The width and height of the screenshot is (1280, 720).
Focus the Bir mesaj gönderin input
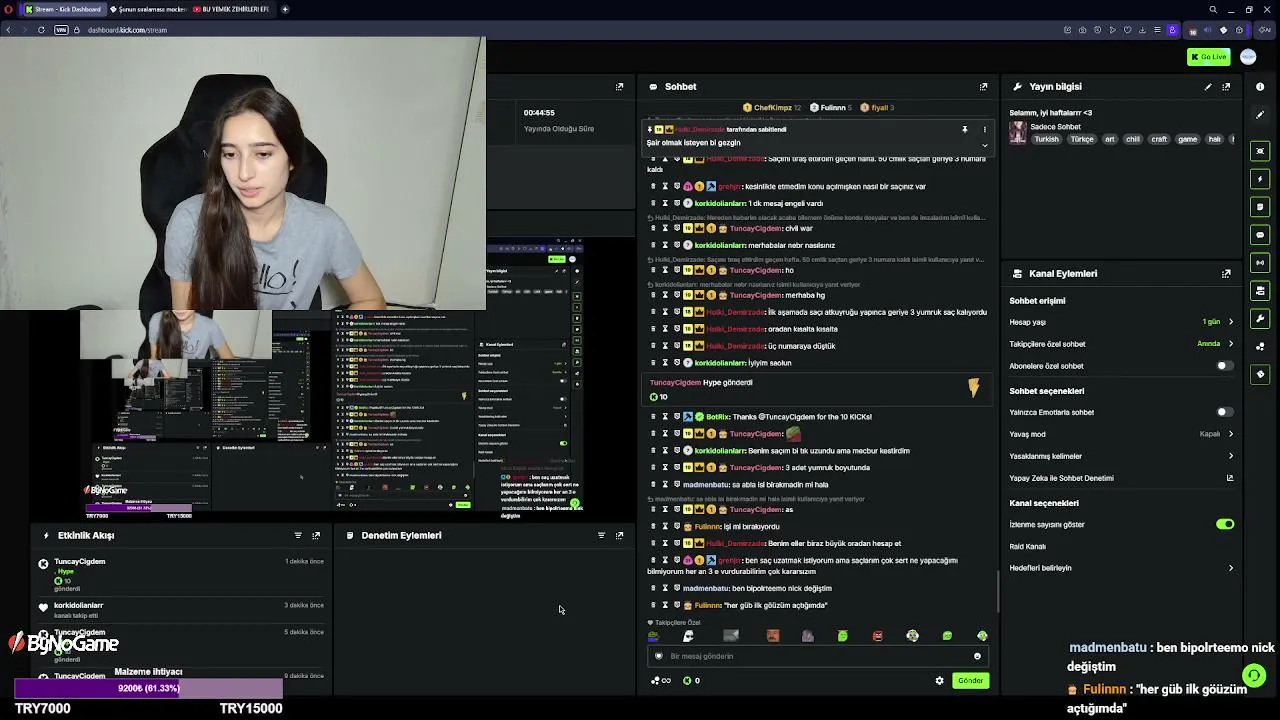tap(818, 657)
